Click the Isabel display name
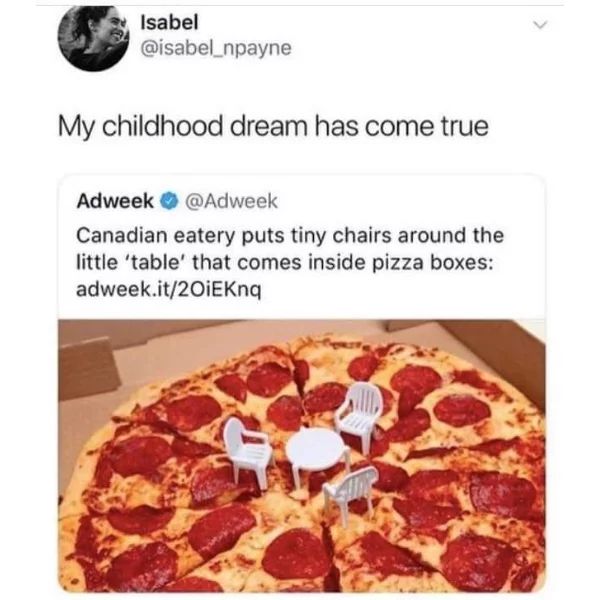The height and width of the screenshot is (600, 600). tap(170, 22)
